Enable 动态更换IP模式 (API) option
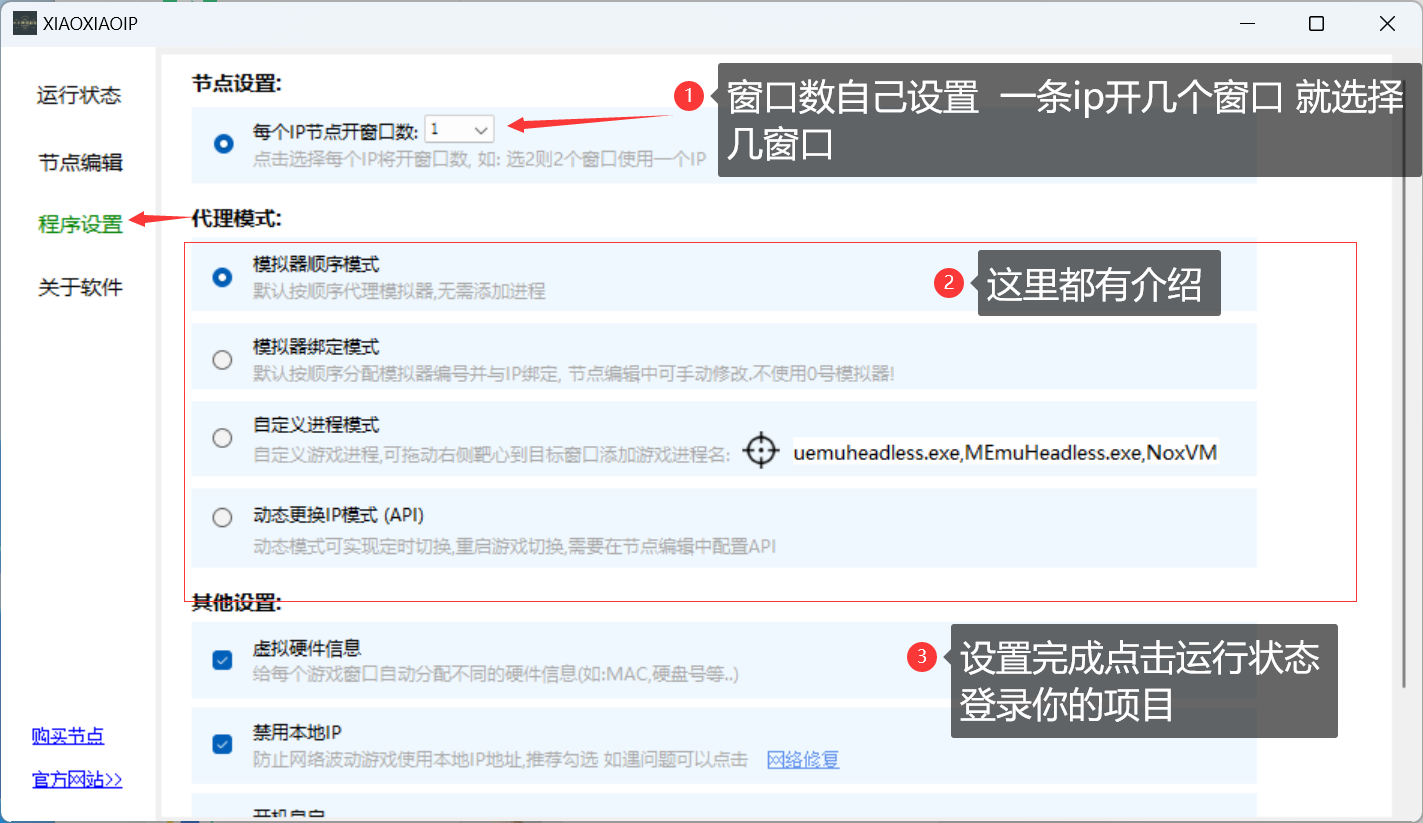Screen dimensions: 1423x823 223,518
